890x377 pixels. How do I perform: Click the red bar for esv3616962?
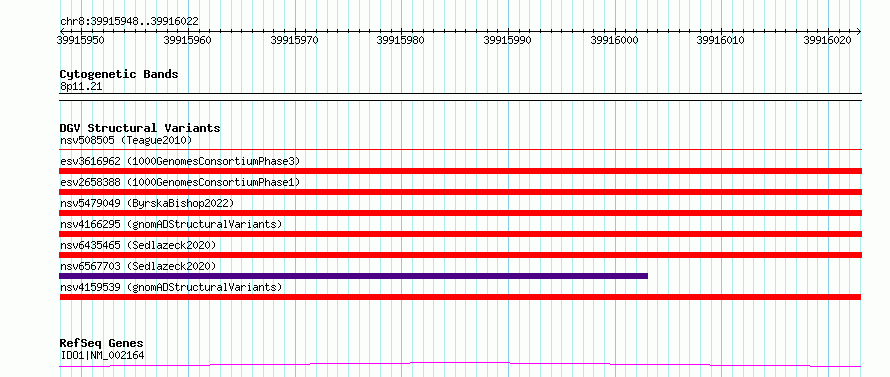point(460,171)
